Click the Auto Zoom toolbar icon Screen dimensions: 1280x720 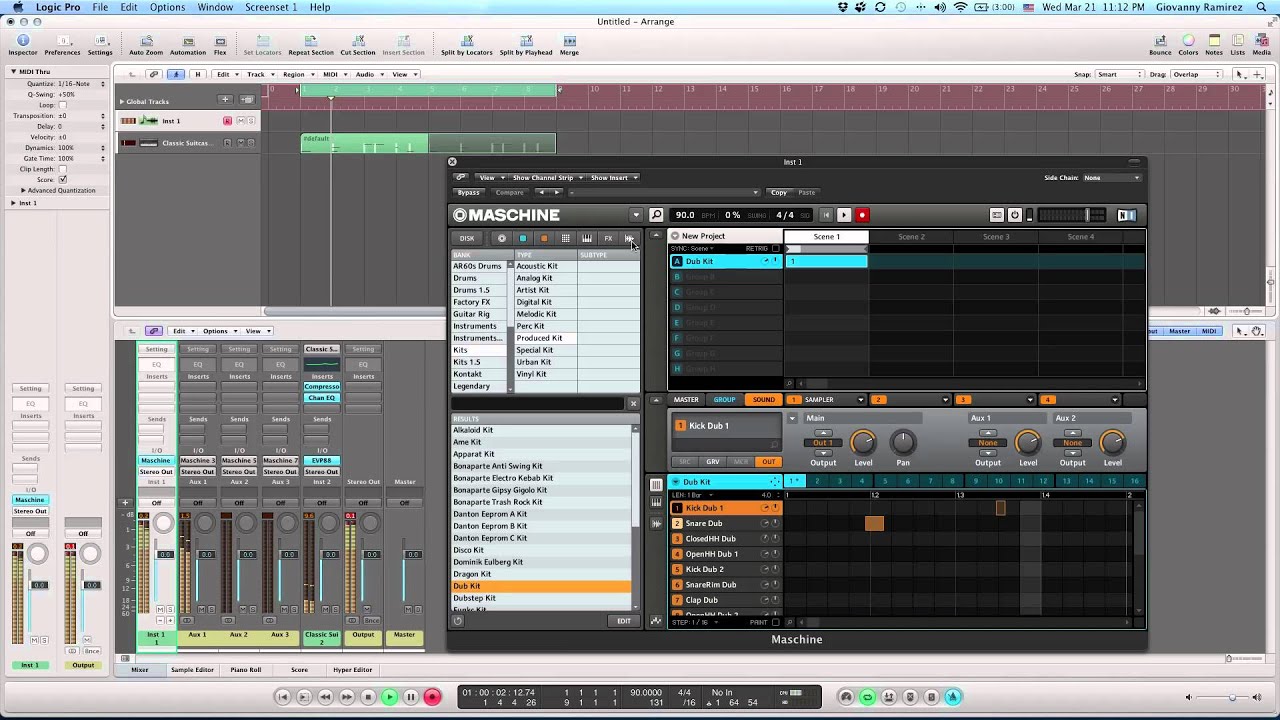146,45
